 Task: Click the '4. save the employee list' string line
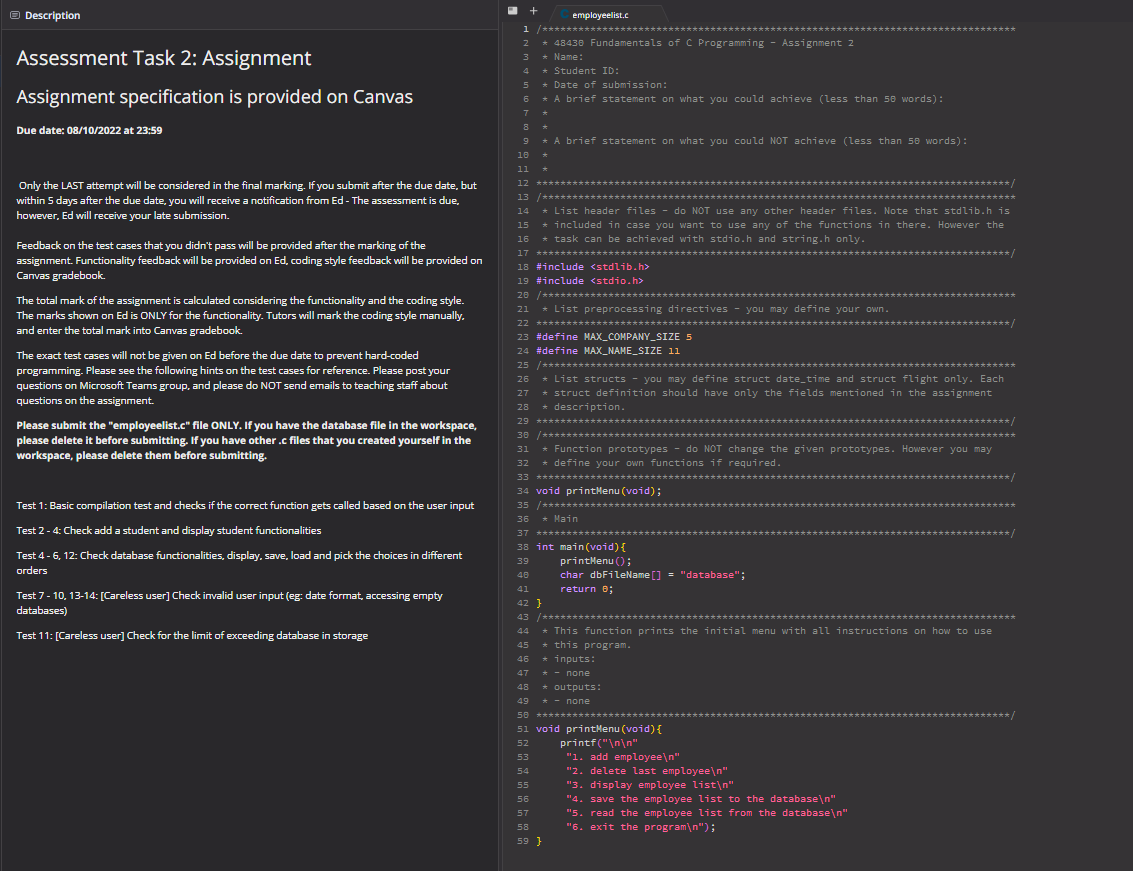coord(701,799)
